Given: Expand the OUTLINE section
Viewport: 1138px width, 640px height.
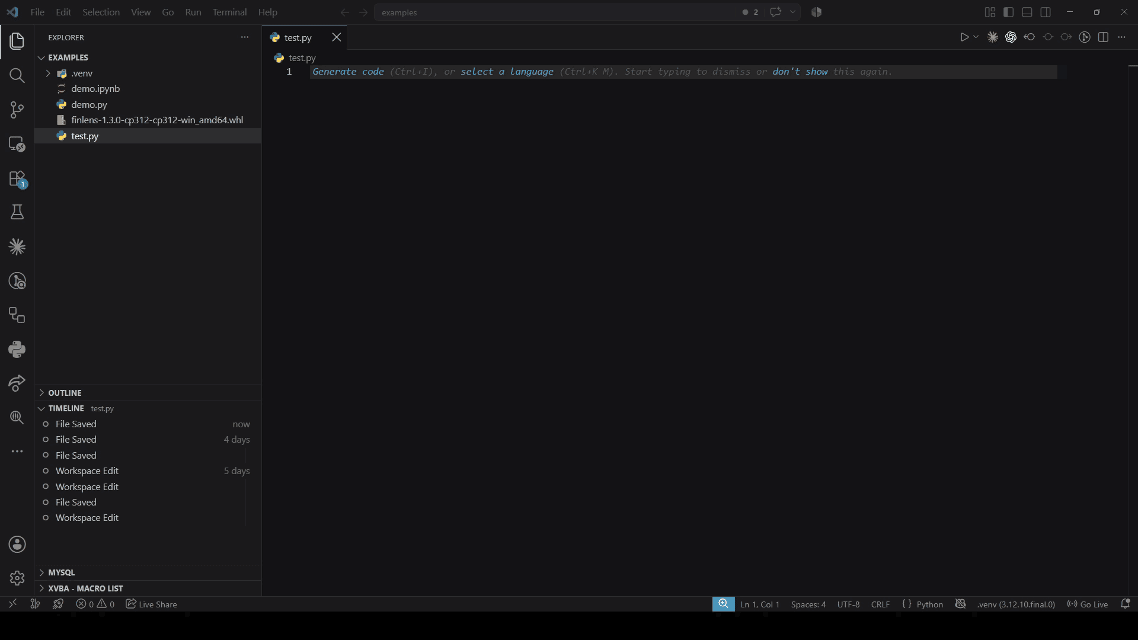Looking at the screenshot, I should 147,393.
